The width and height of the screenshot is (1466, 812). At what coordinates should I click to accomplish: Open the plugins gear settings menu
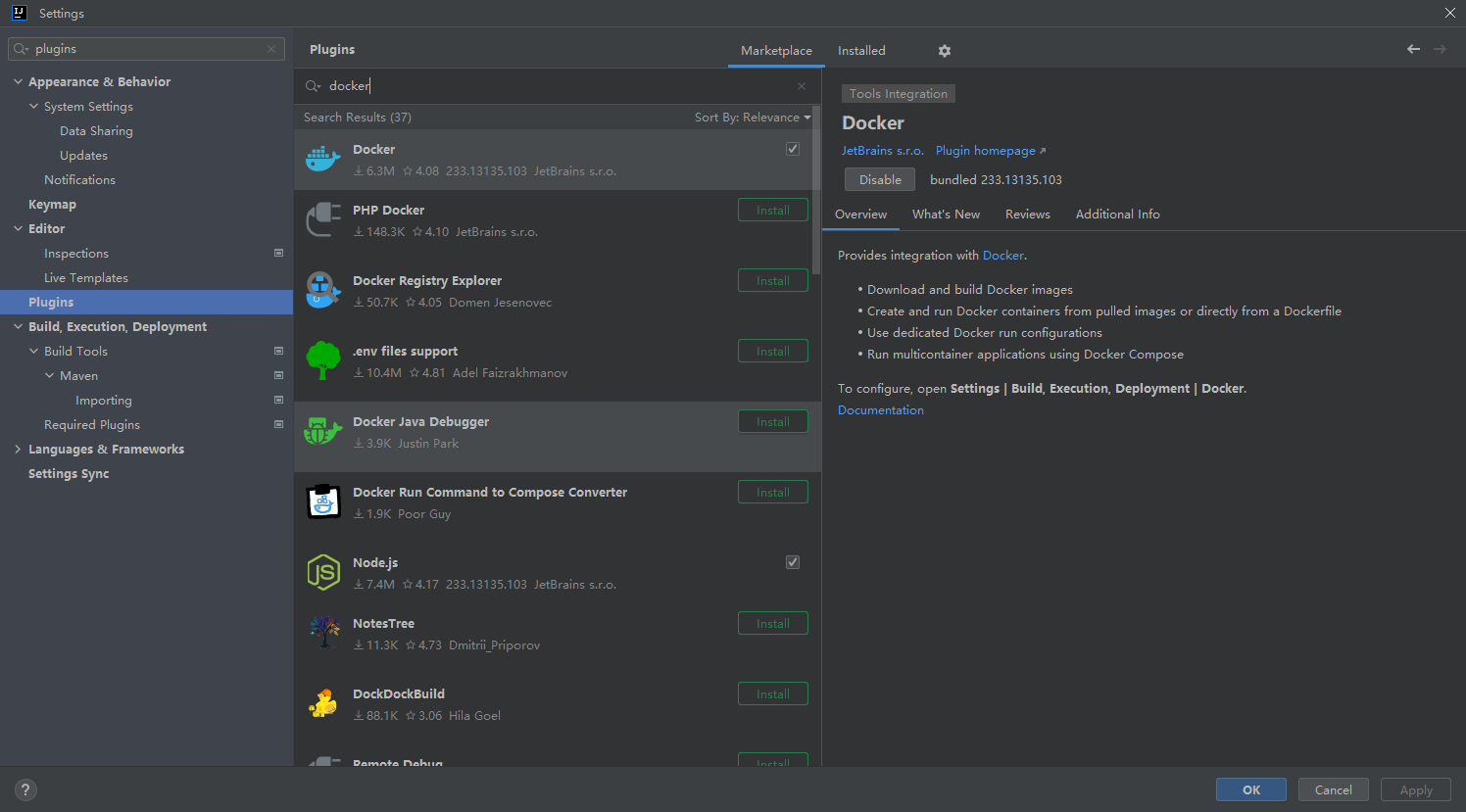pos(945,51)
